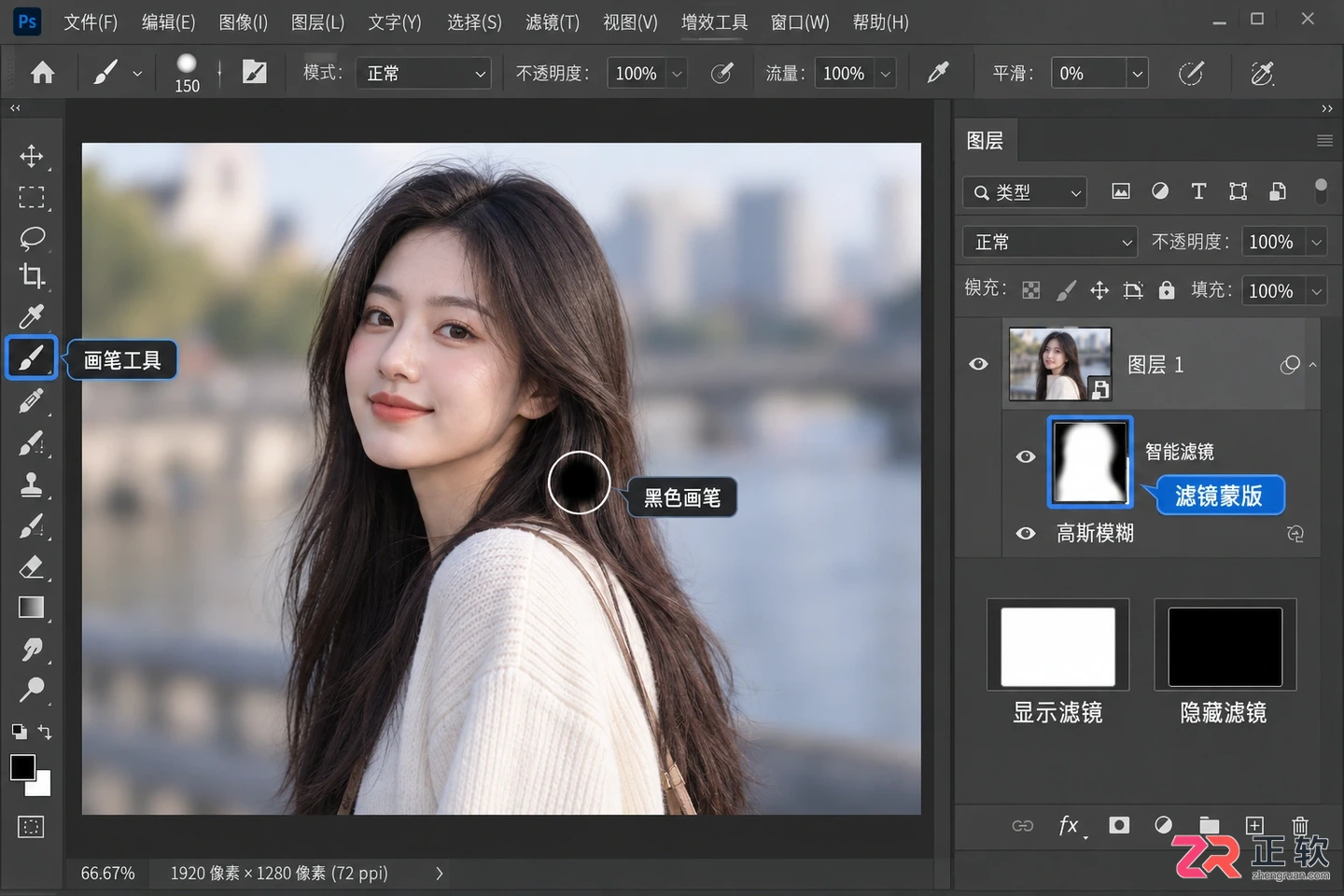This screenshot has height=896, width=1344.
Task: Open the fx layer style menu
Action: pos(1070,825)
